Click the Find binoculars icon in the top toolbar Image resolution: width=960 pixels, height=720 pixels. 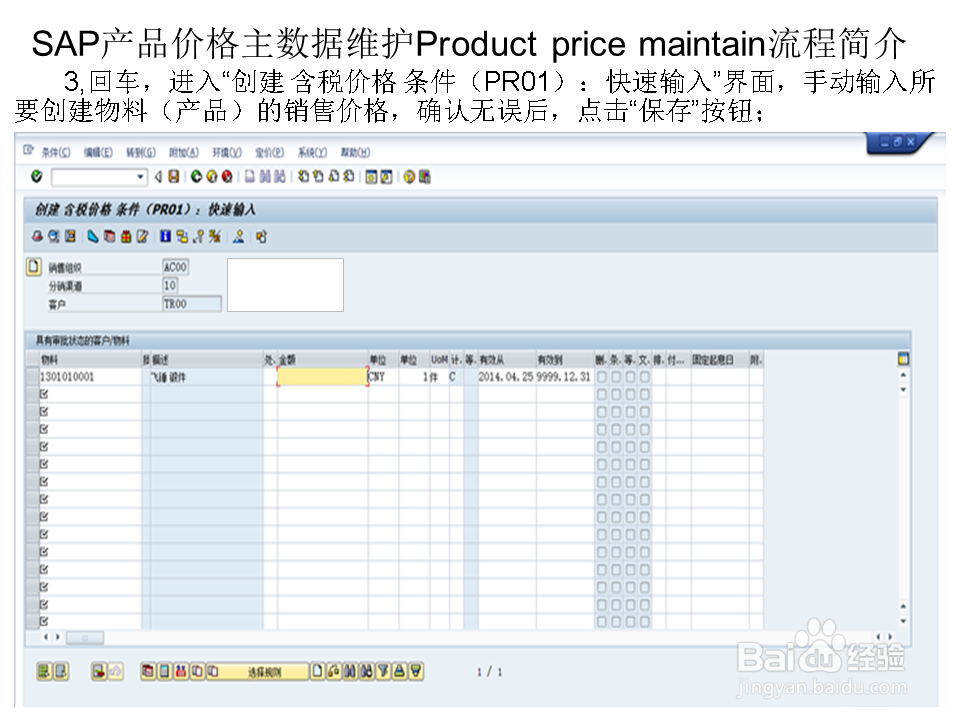click(x=265, y=177)
